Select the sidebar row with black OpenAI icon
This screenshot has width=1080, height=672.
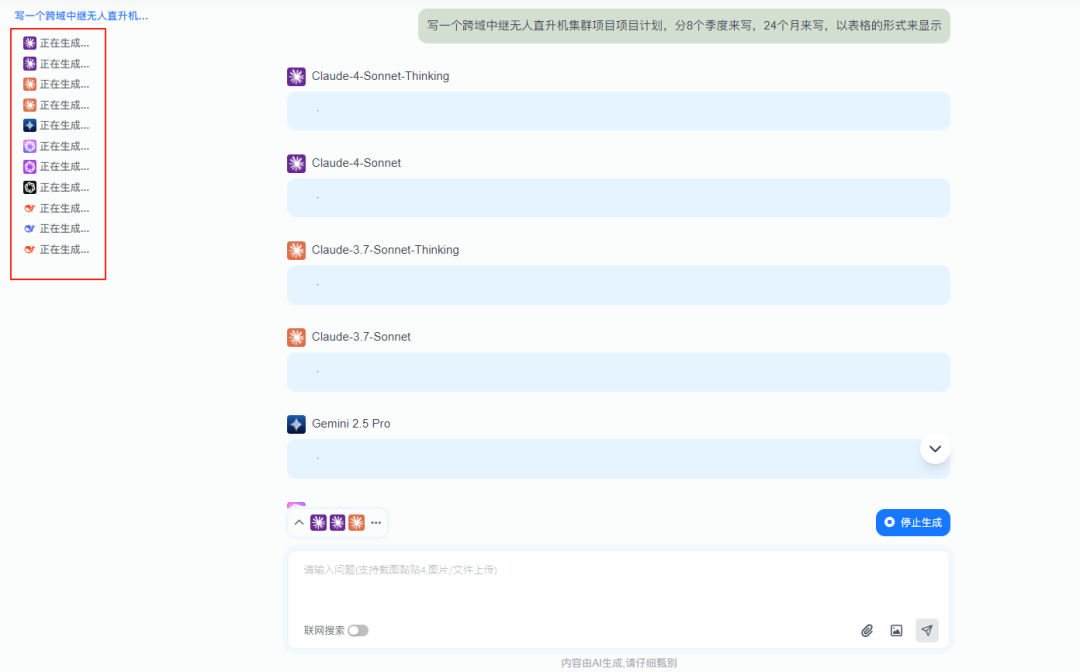56,187
